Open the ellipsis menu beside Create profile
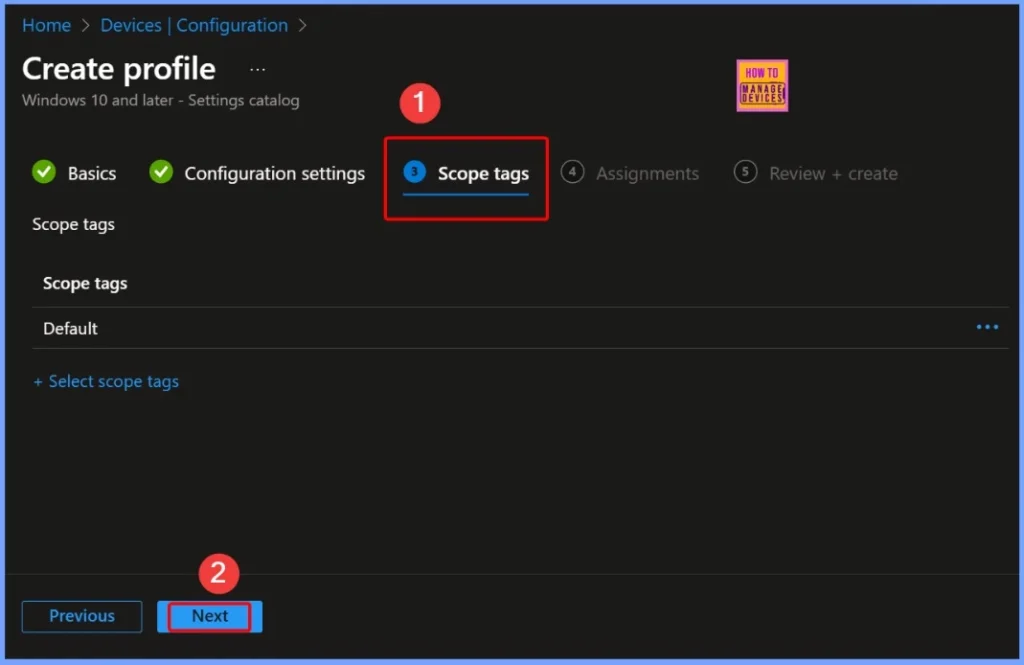Viewport: 1024px width, 665px height. 258,70
